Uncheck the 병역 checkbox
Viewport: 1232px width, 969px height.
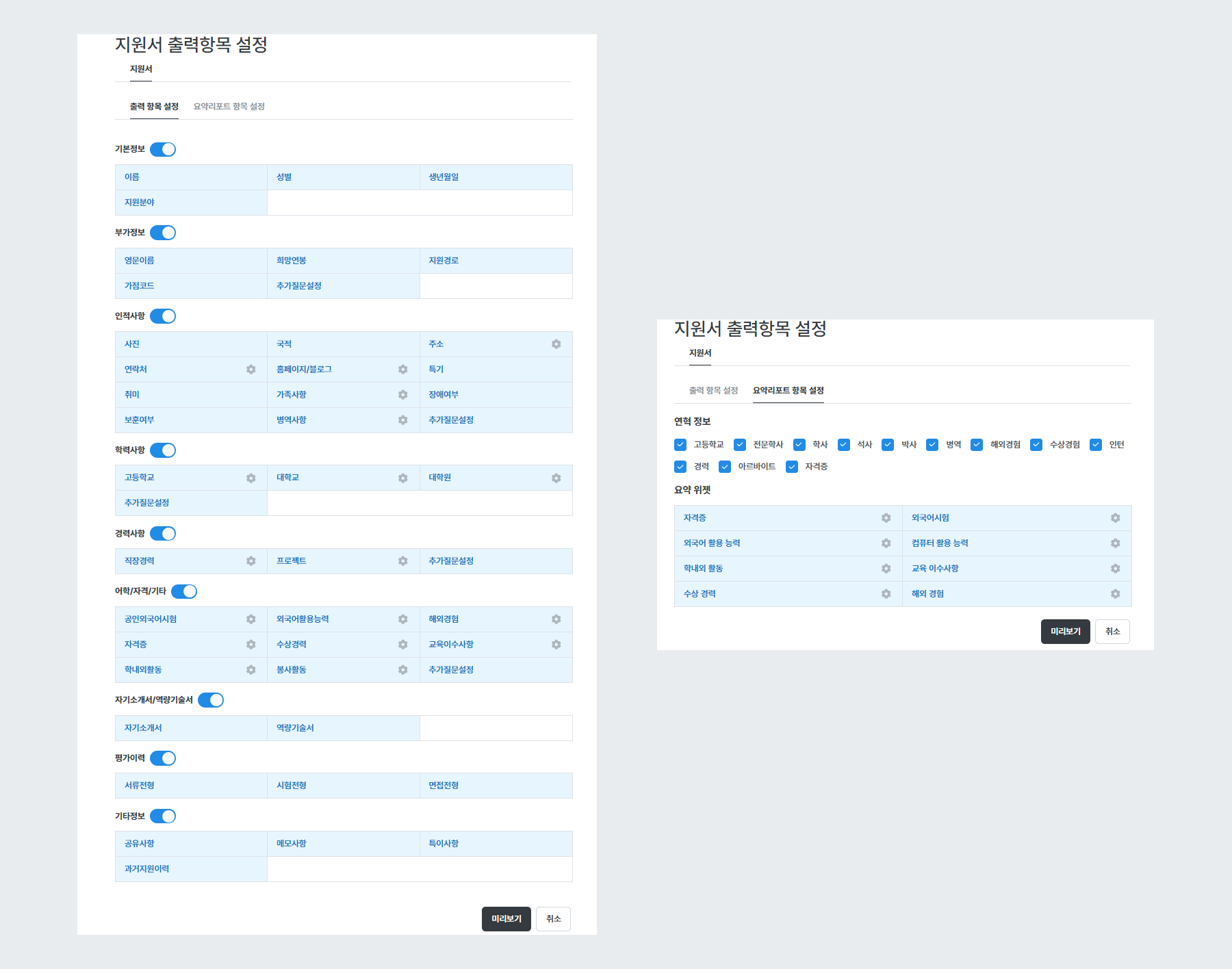[x=932, y=445]
